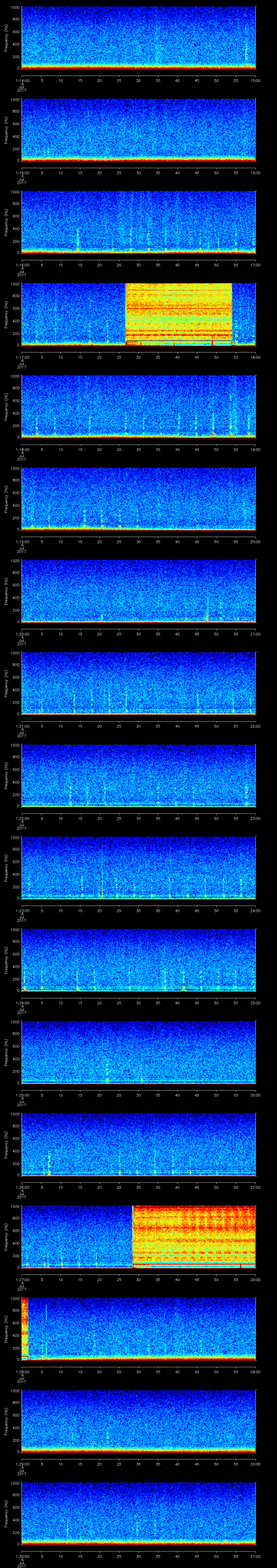Open the spectrogram panel starting at 1:18:00
The width and height of the screenshot is (277, 1568).
[x=138, y=406]
